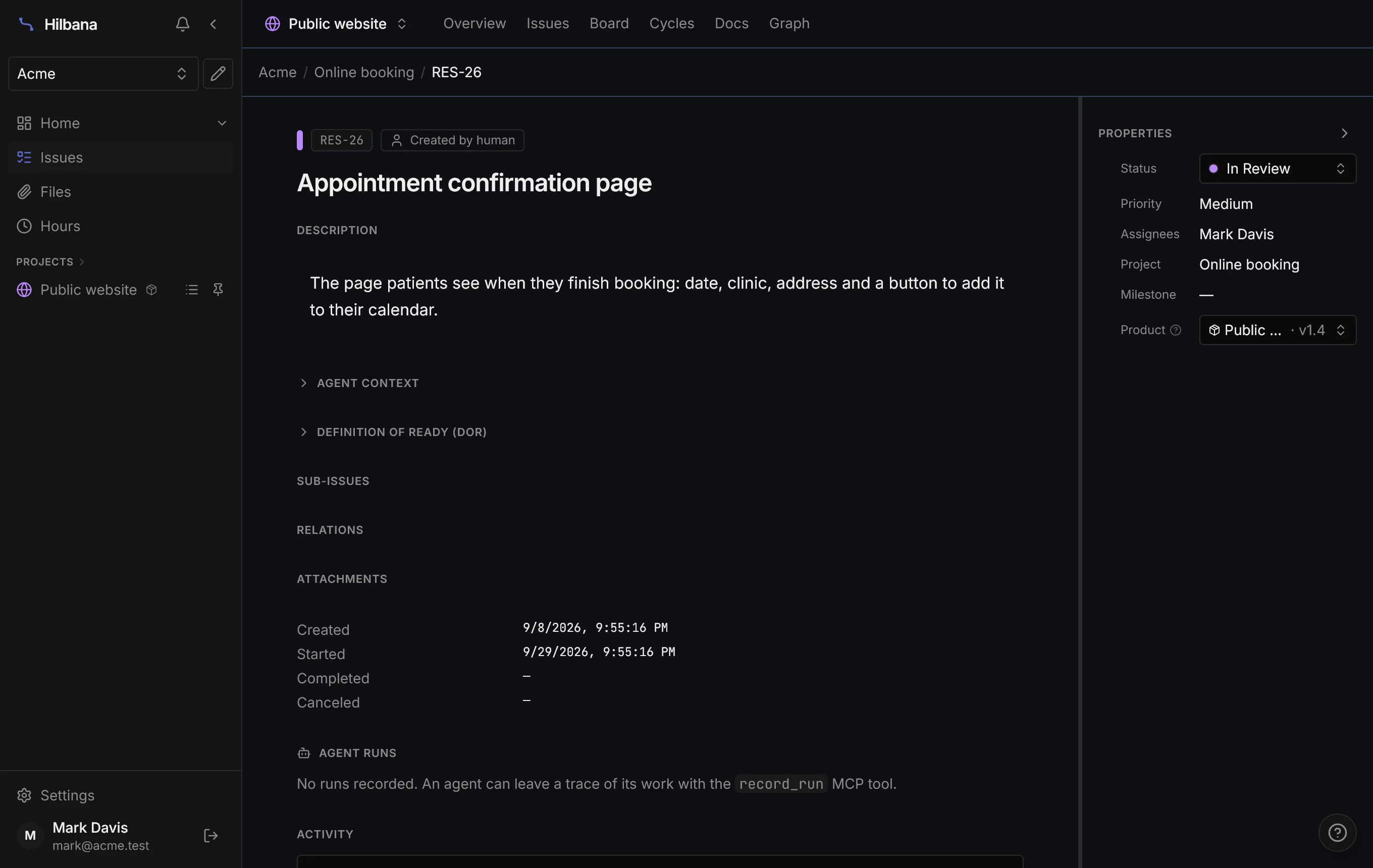Switch to the Overview tab
The height and width of the screenshot is (868, 1373).
[474, 23]
